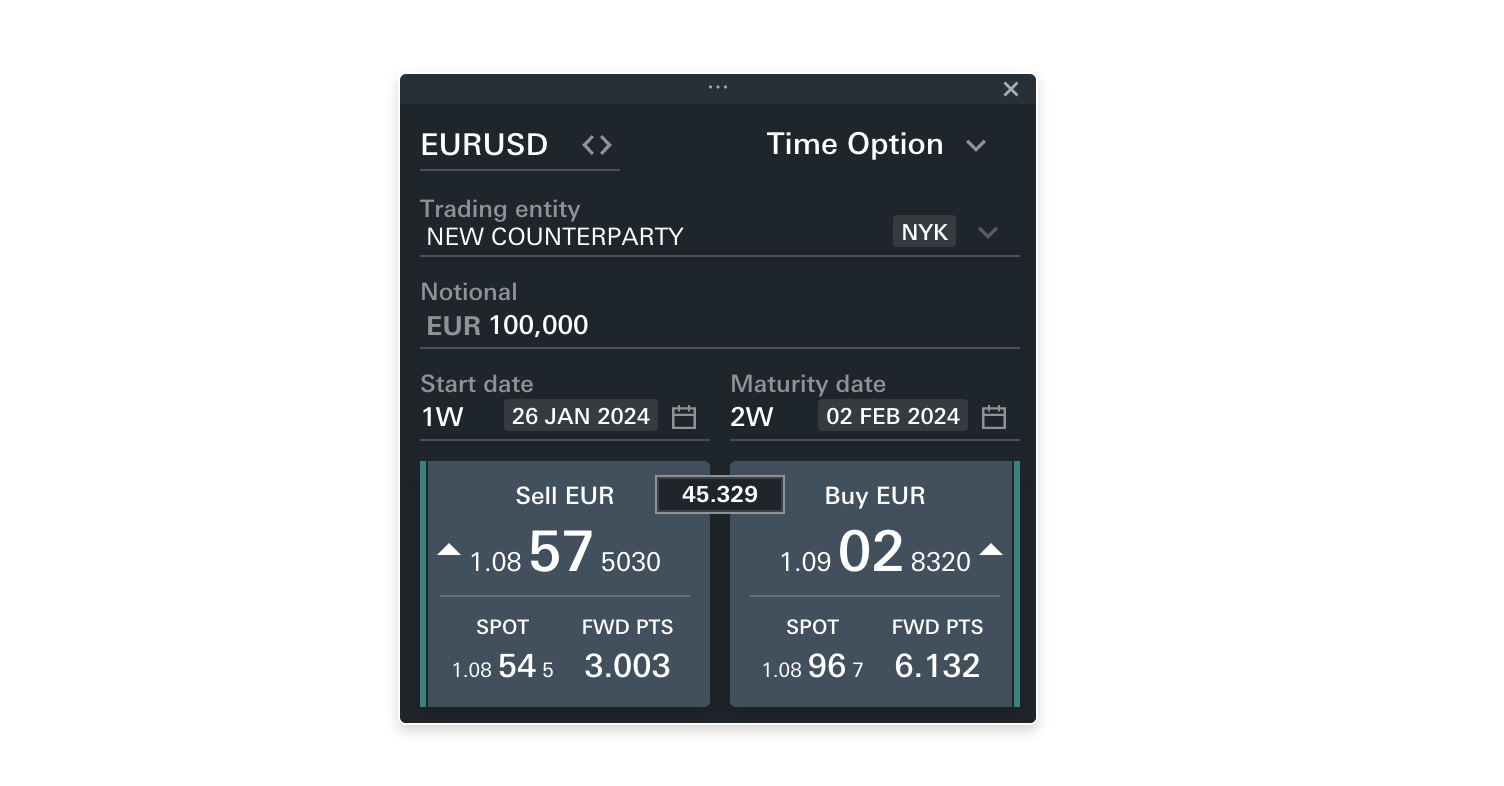Screen dimensions: 1504x786
Task: Click the 45.329 spread indicator
Action: pyautogui.click(x=719, y=494)
